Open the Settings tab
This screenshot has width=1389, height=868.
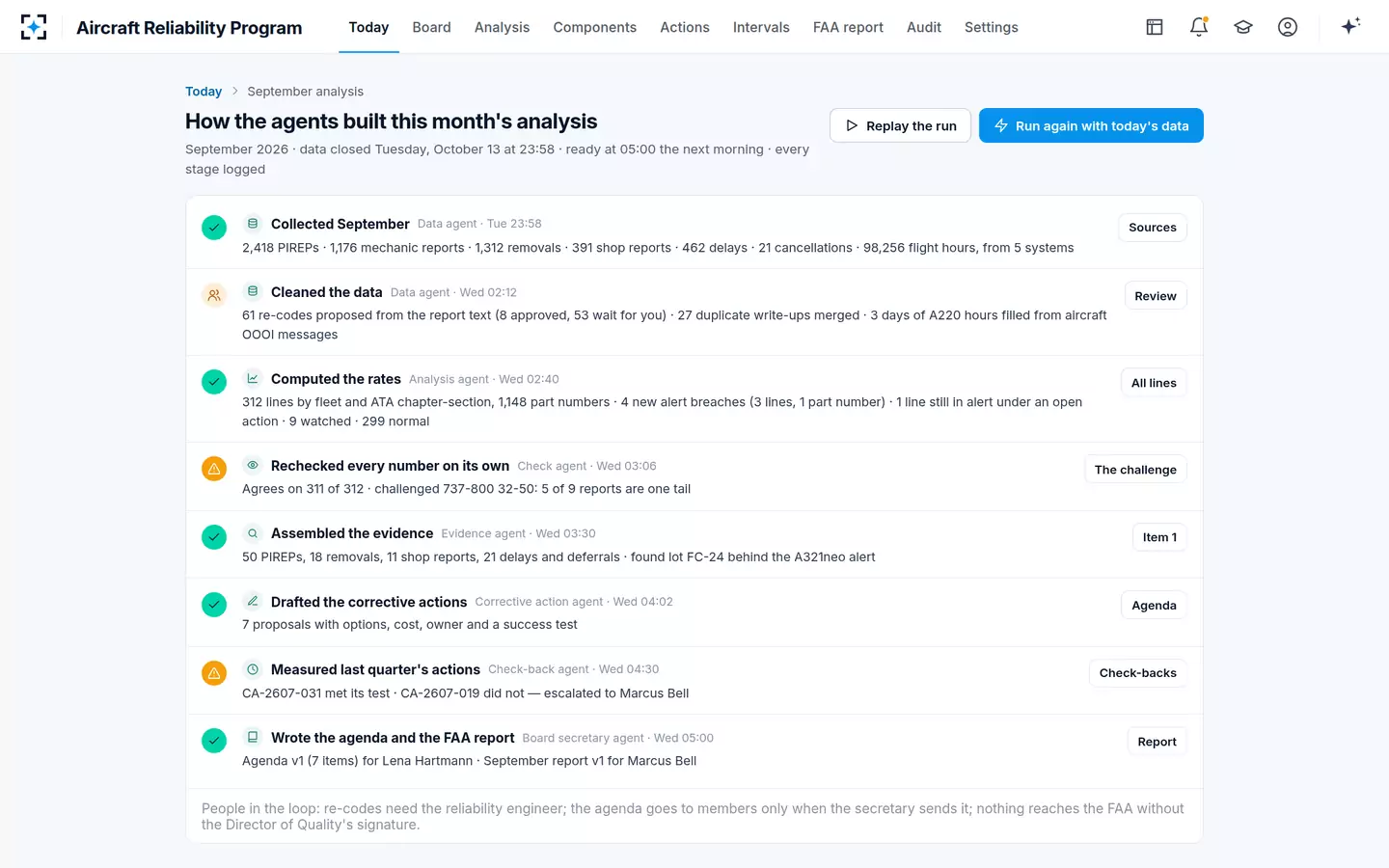[x=991, y=27]
